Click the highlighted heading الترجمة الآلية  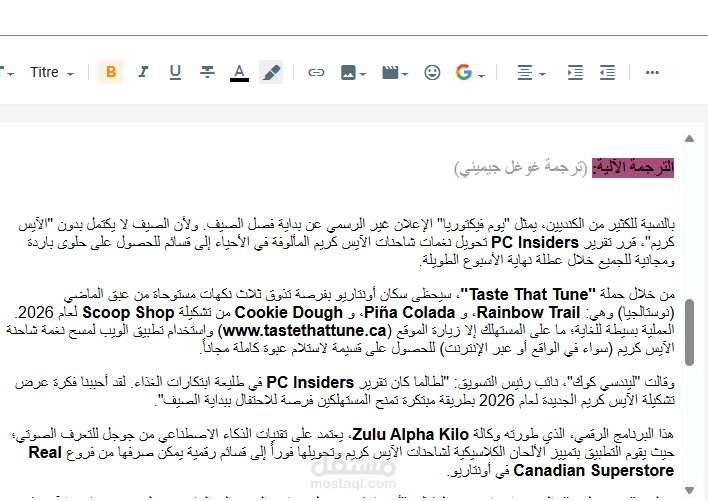[633, 167]
